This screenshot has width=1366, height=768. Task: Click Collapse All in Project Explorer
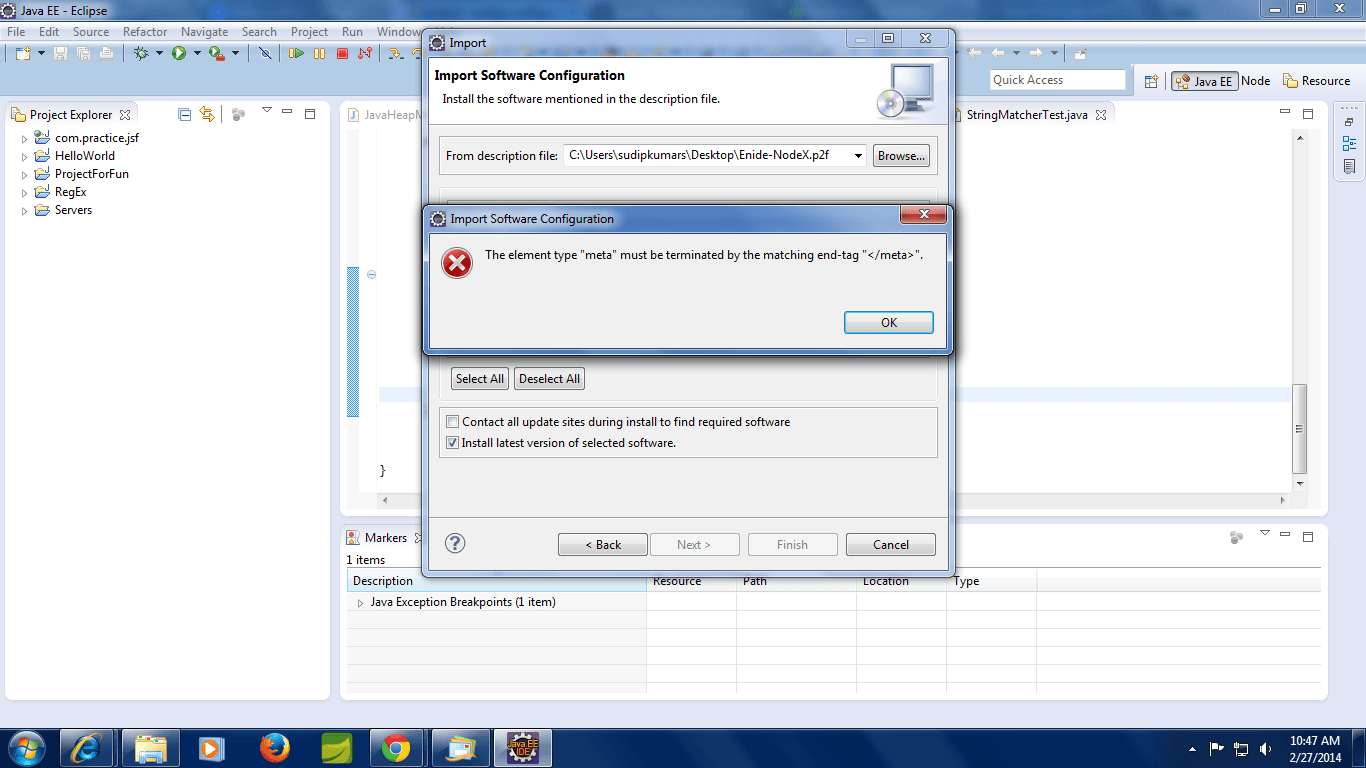(184, 115)
